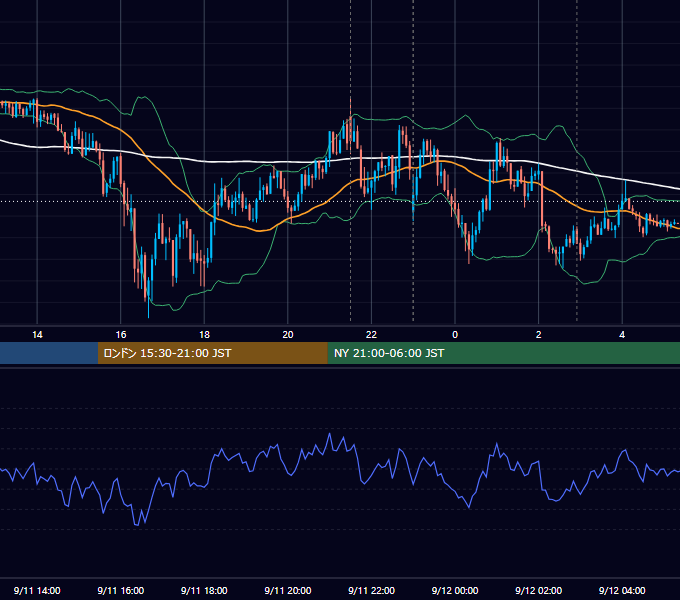This screenshot has height=600, width=680.
Task: Click hour label 14 on the price chart axis
Action: pos(37,335)
